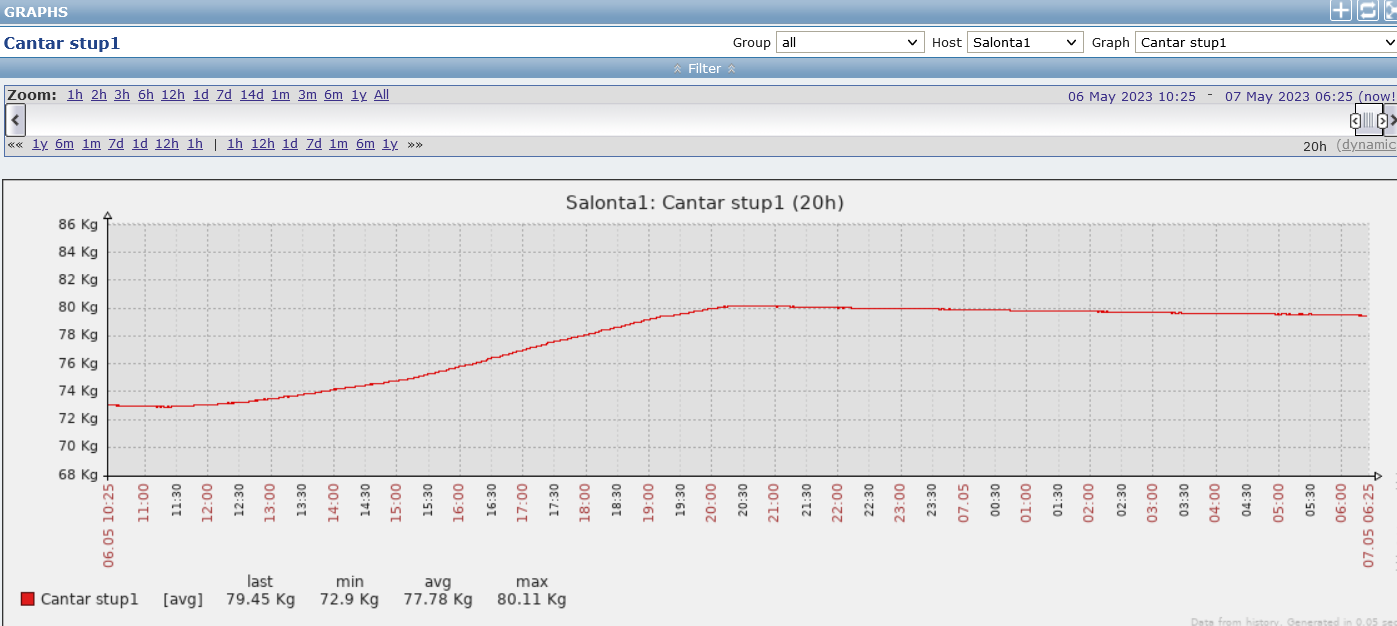1397x626 pixels.
Task: Open the Graph dropdown showing Cantar stup1
Action: coord(1266,43)
